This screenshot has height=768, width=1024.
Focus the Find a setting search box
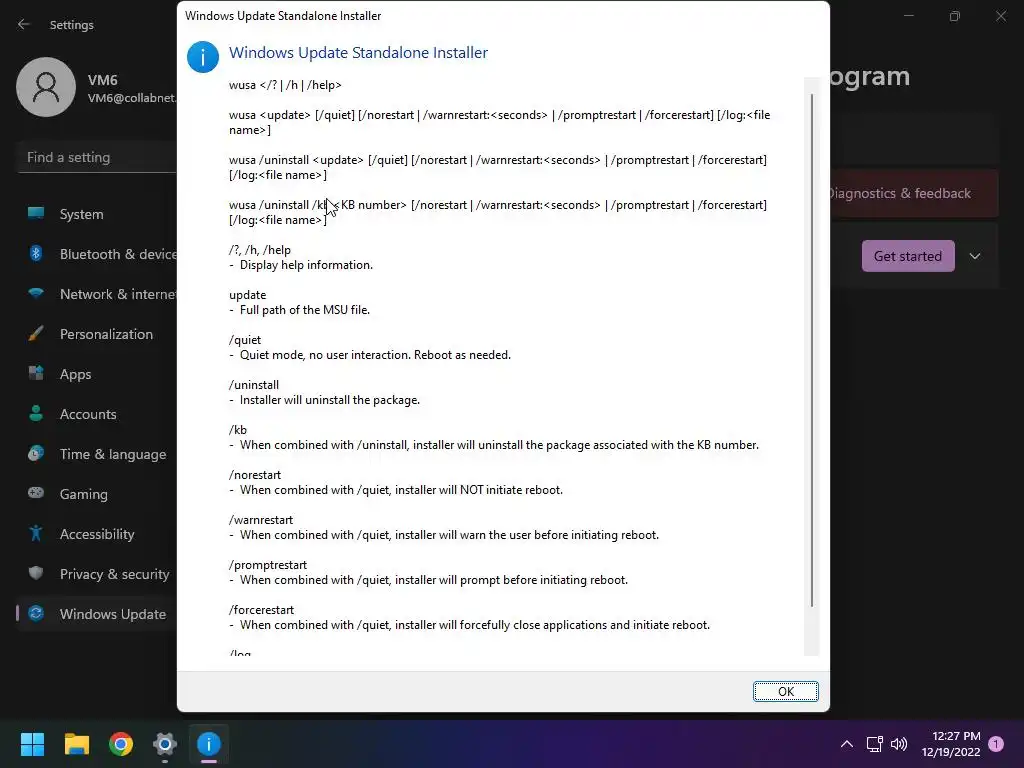[x=98, y=157]
